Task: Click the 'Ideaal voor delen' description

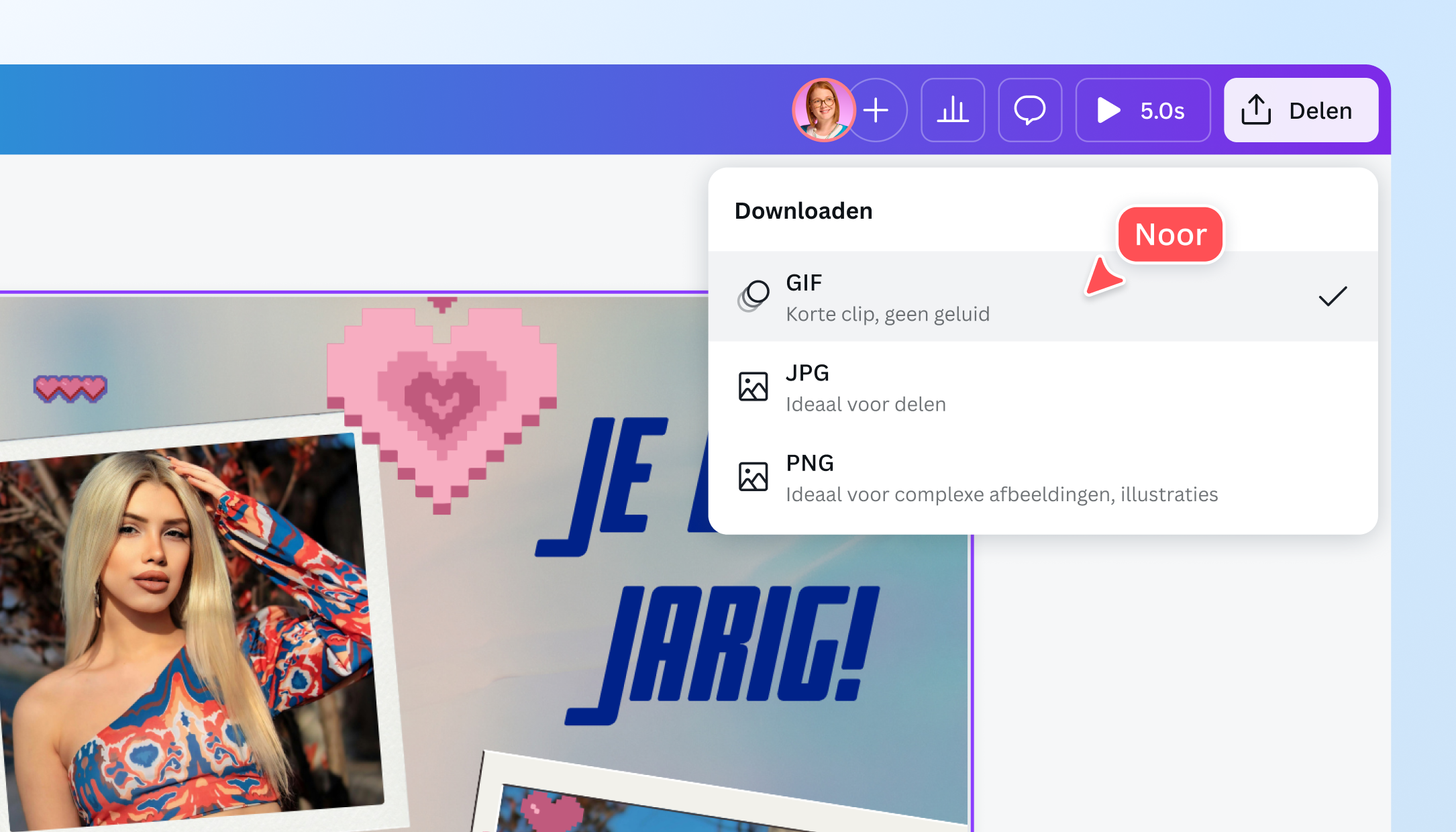Action: [x=866, y=405]
